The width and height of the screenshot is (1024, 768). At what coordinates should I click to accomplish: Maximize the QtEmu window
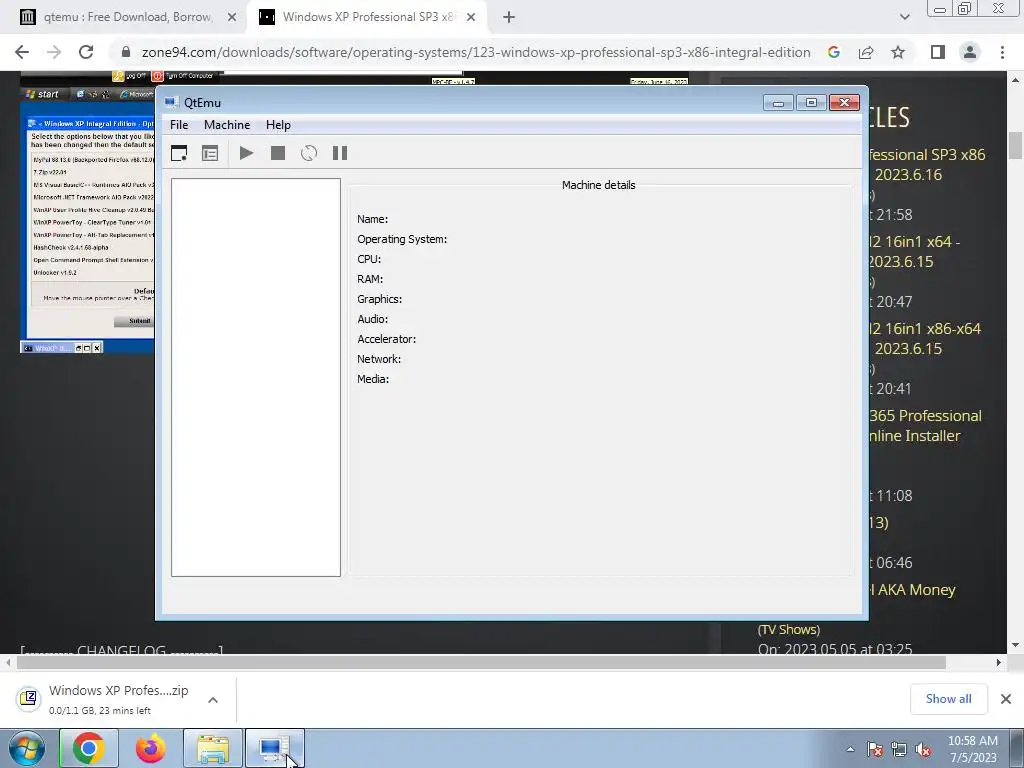pyautogui.click(x=811, y=103)
